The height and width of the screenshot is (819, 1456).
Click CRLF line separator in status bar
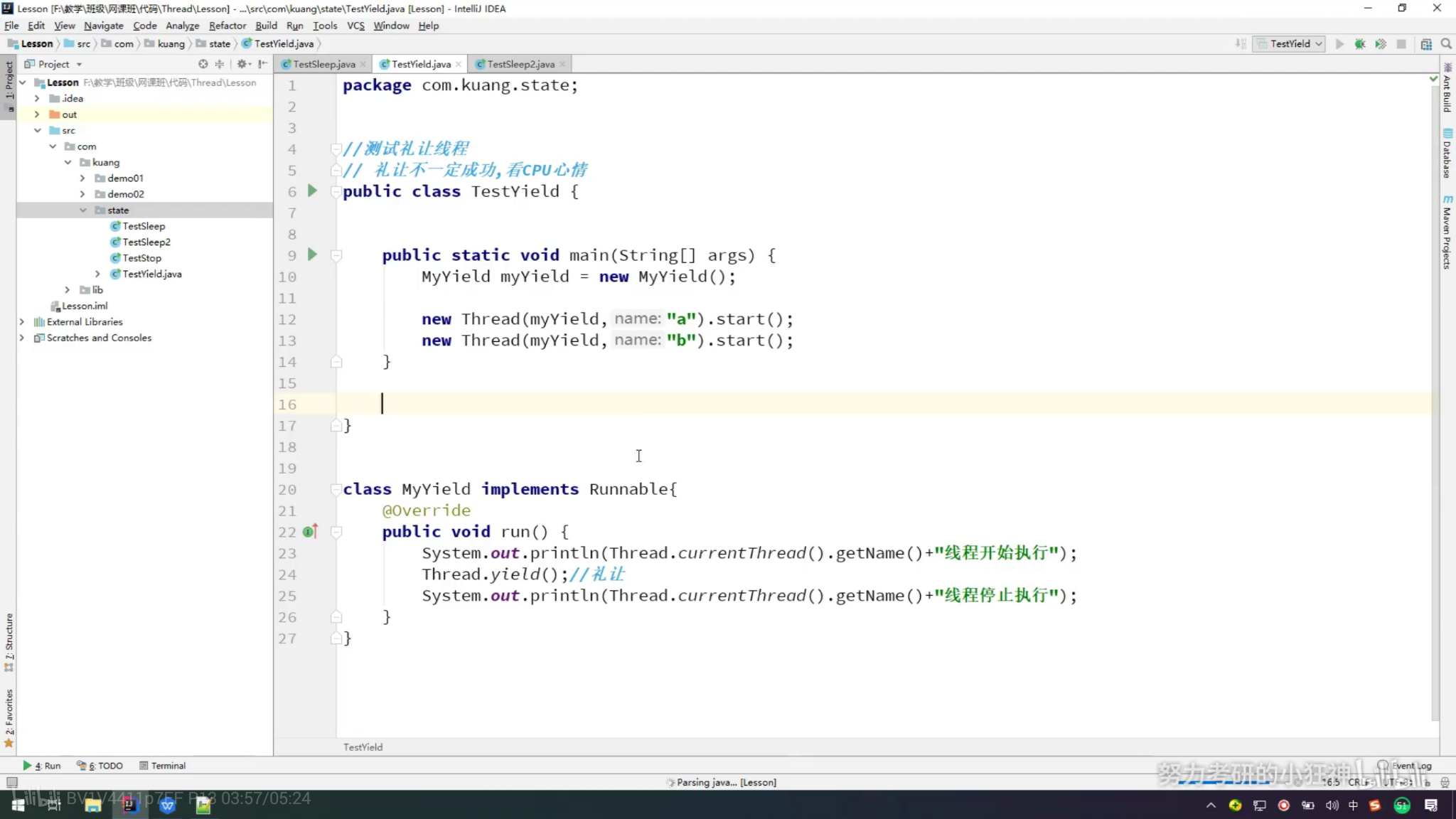1360,782
